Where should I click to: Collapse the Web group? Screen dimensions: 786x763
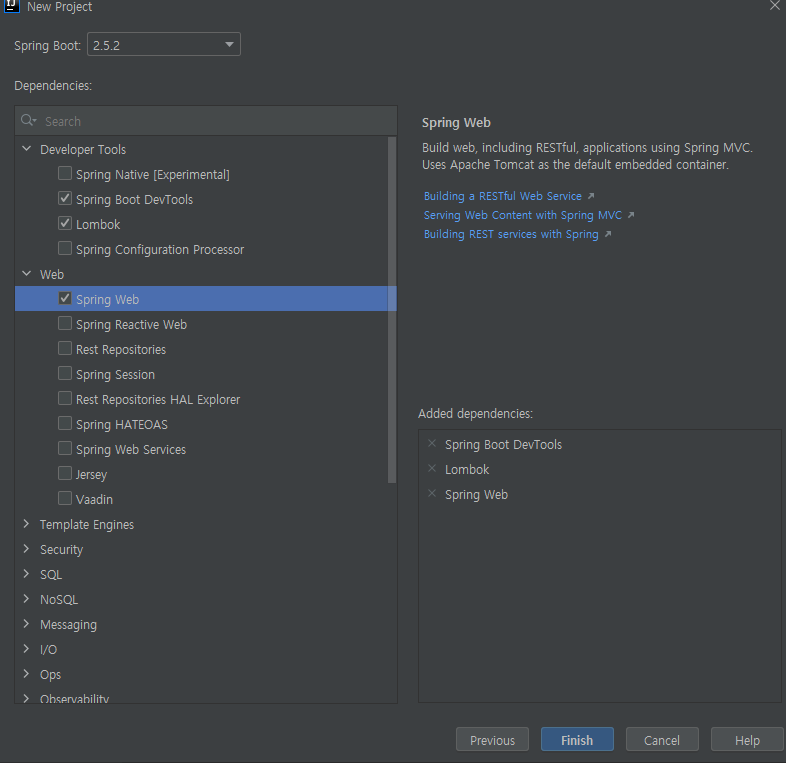(27, 274)
